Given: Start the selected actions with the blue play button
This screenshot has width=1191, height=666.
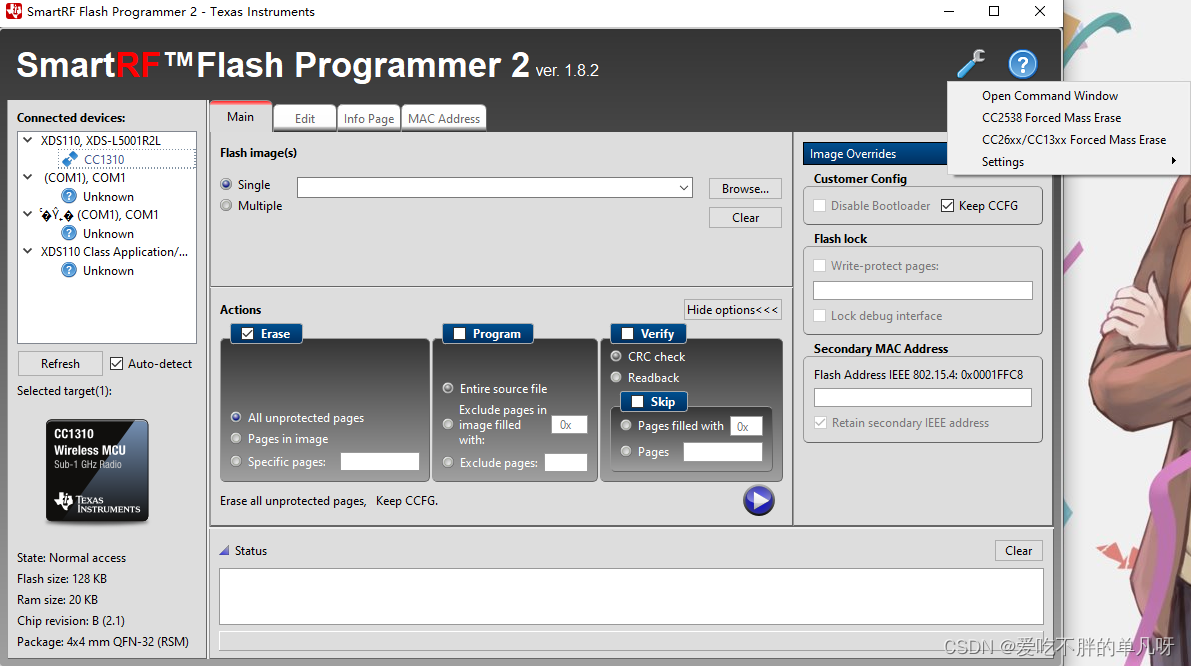Looking at the screenshot, I should pyautogui.click(x=758, y=500).
